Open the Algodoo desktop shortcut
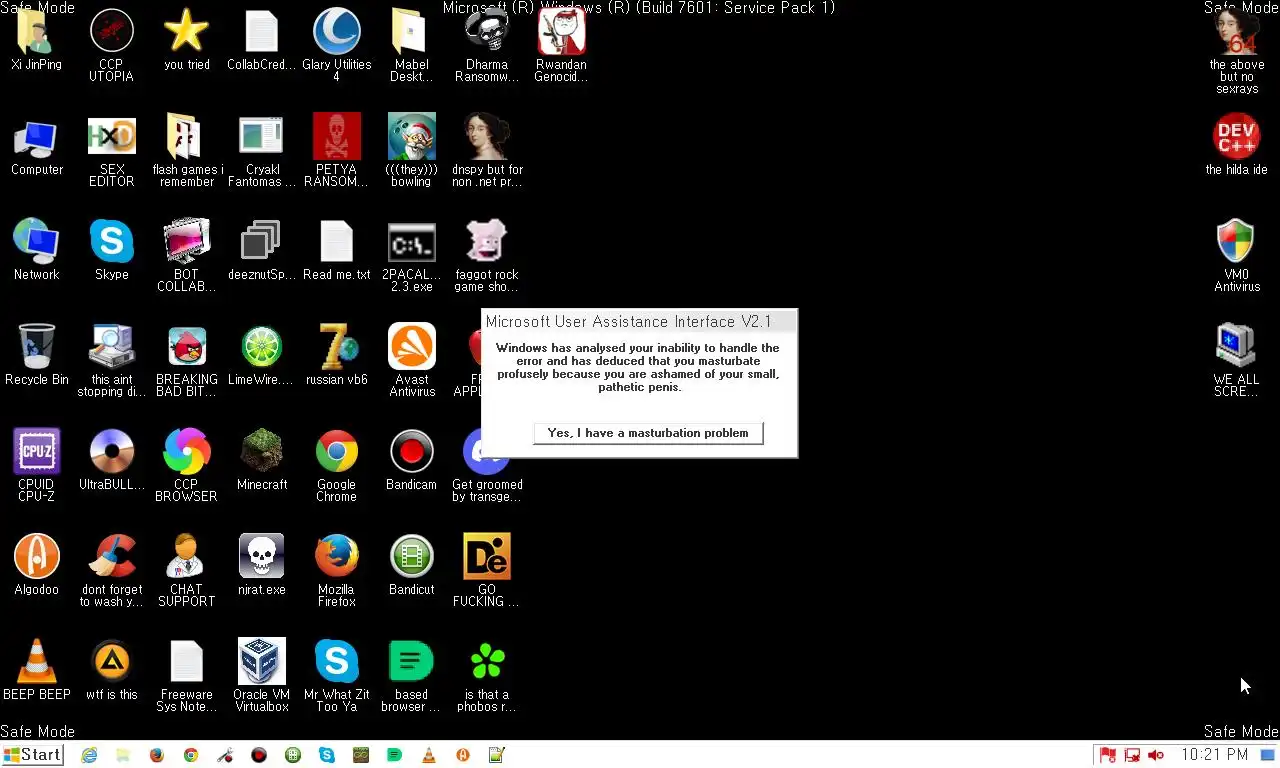This screenshot has height=768, width=1280. click(37, 564)
